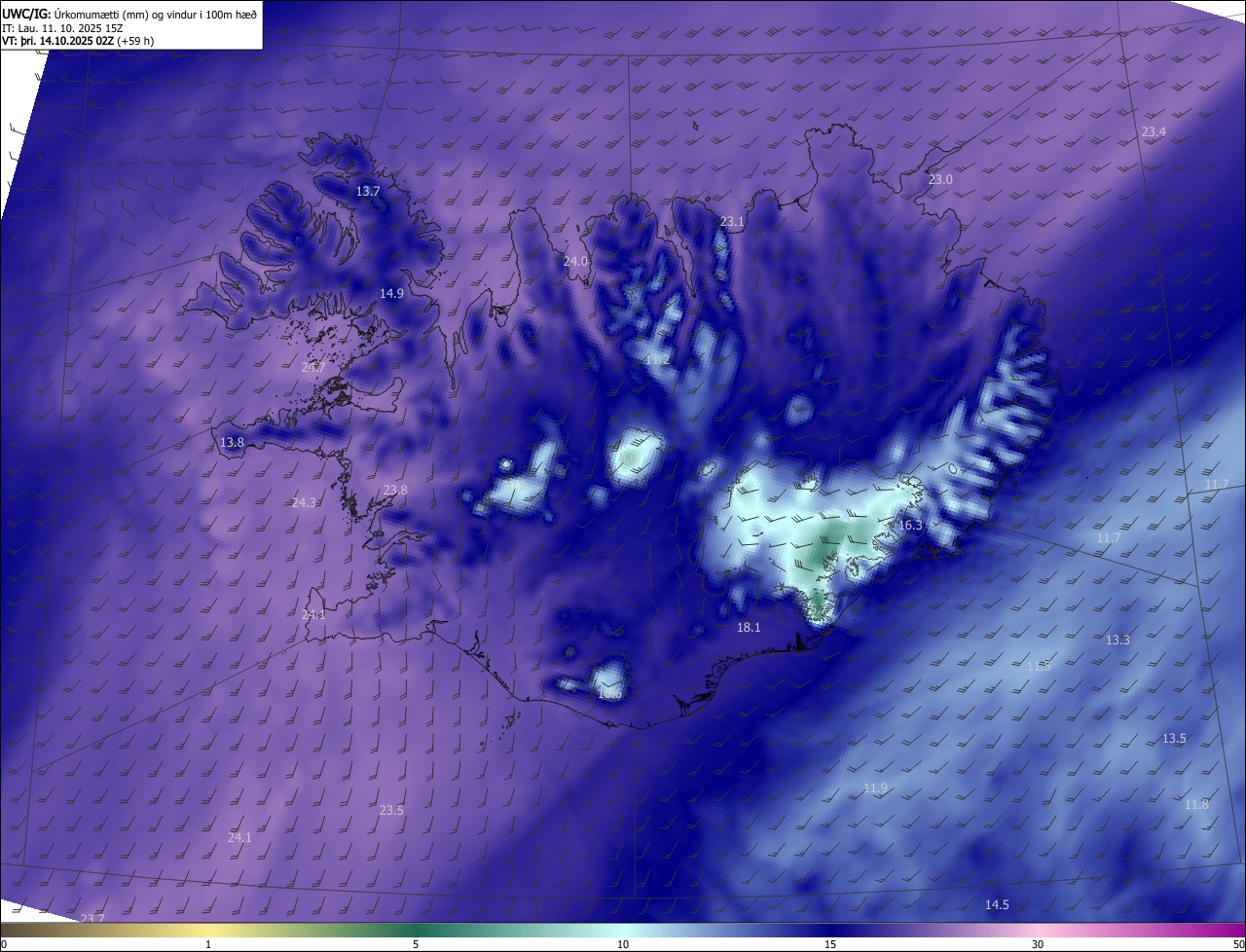The image size is (1246, 952).
Task: Click the value 18.1 on the map
Action: [749, 628]
